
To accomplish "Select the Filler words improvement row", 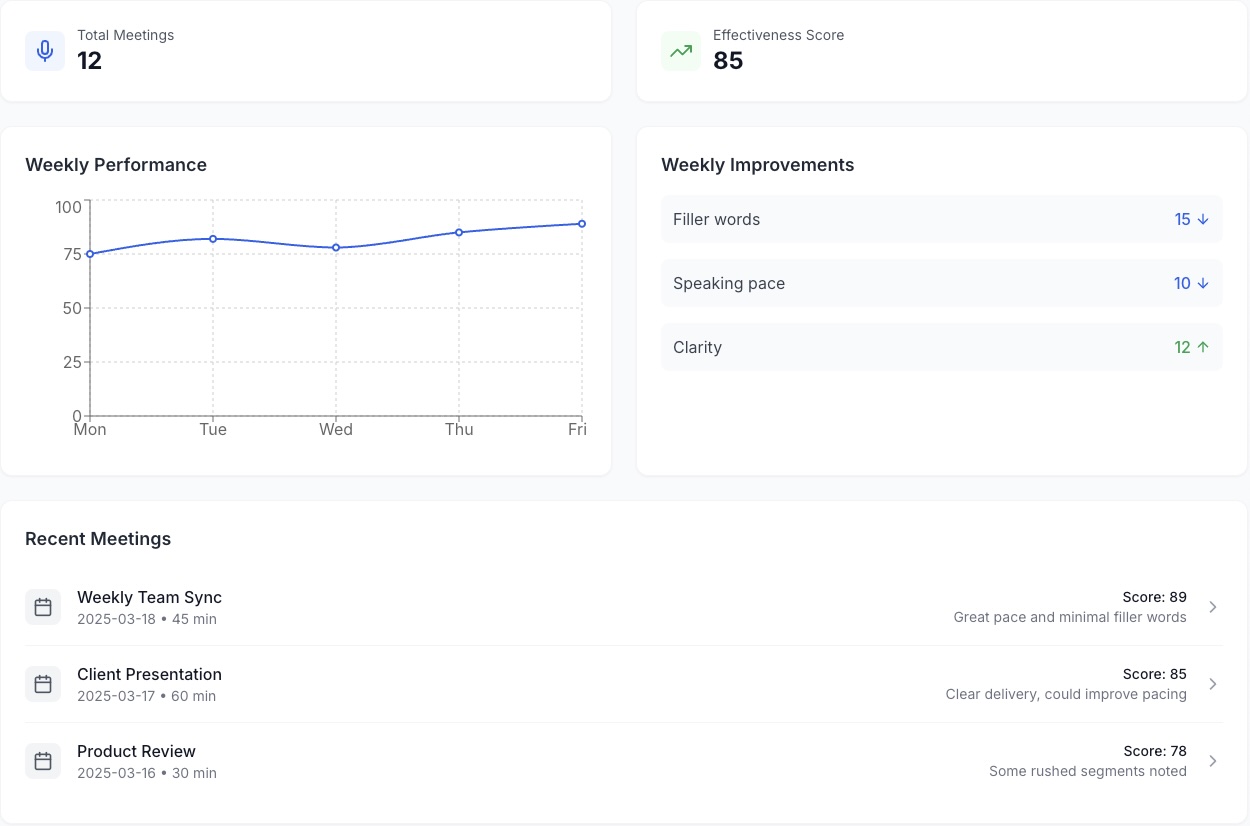I will pyautogui.click(x=941, y=219).
